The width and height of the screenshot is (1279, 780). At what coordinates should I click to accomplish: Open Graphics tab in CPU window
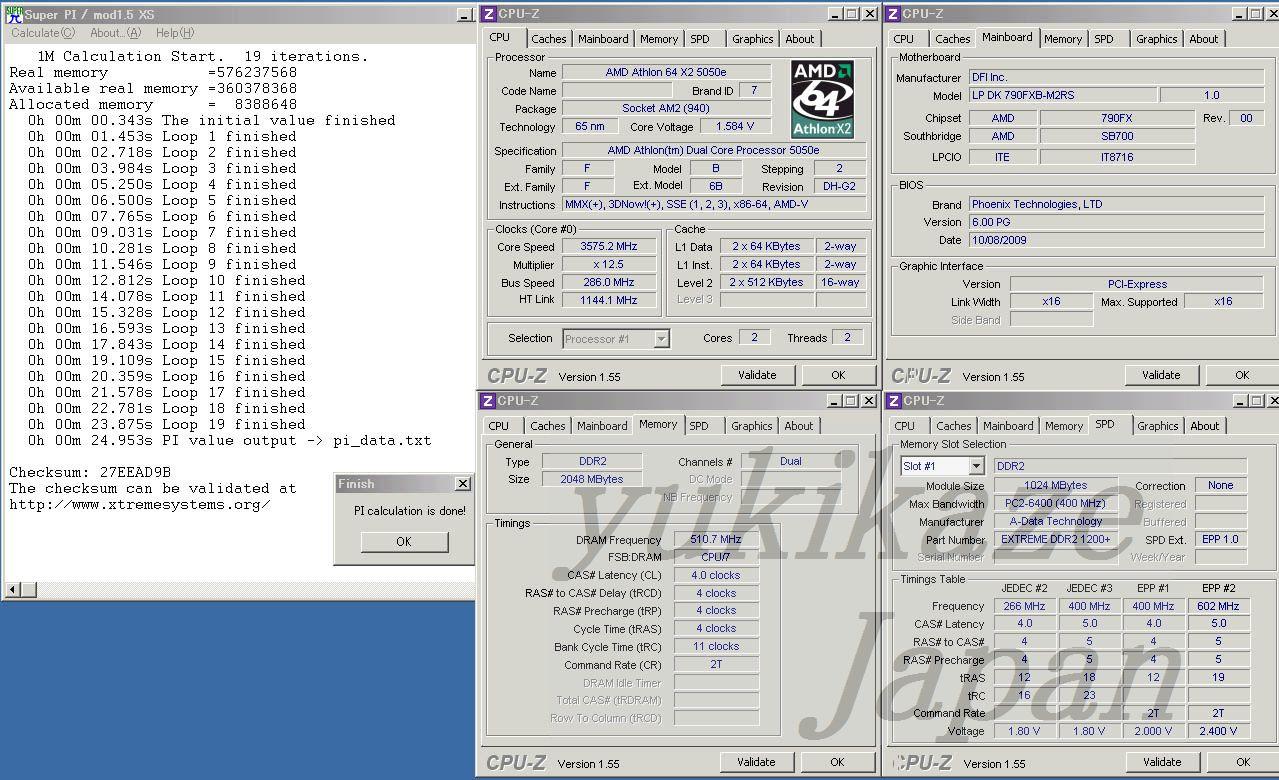(753, 39)
